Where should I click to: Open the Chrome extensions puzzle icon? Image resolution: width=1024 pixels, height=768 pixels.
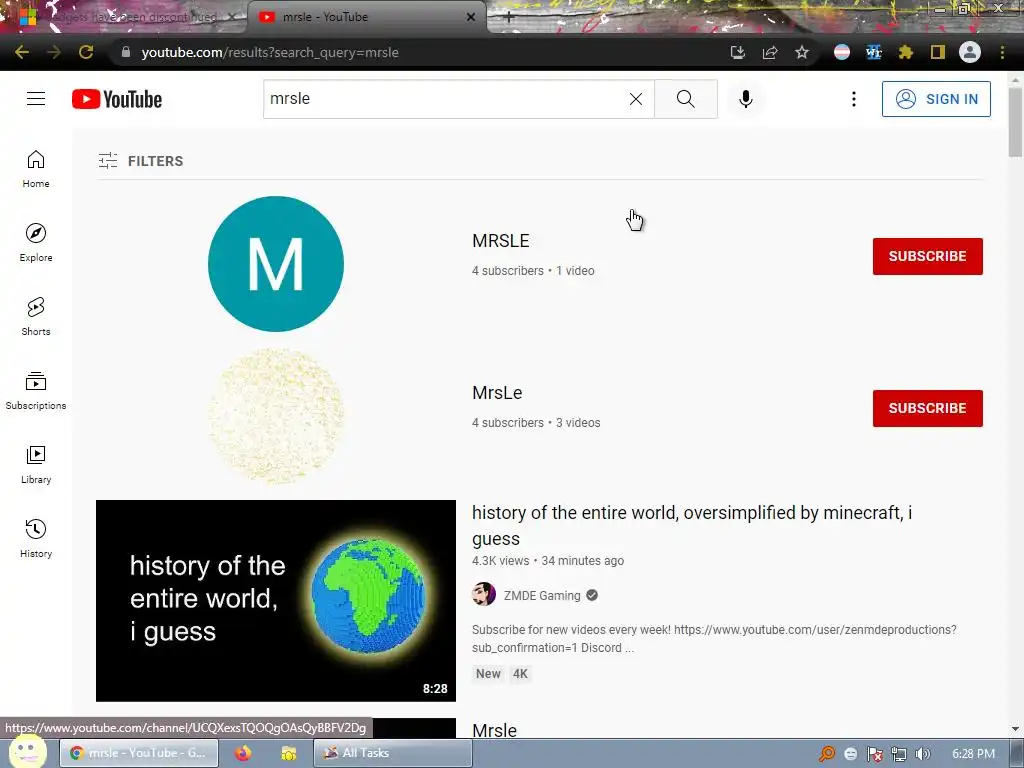pyautogui.click(x=906, y=52)
